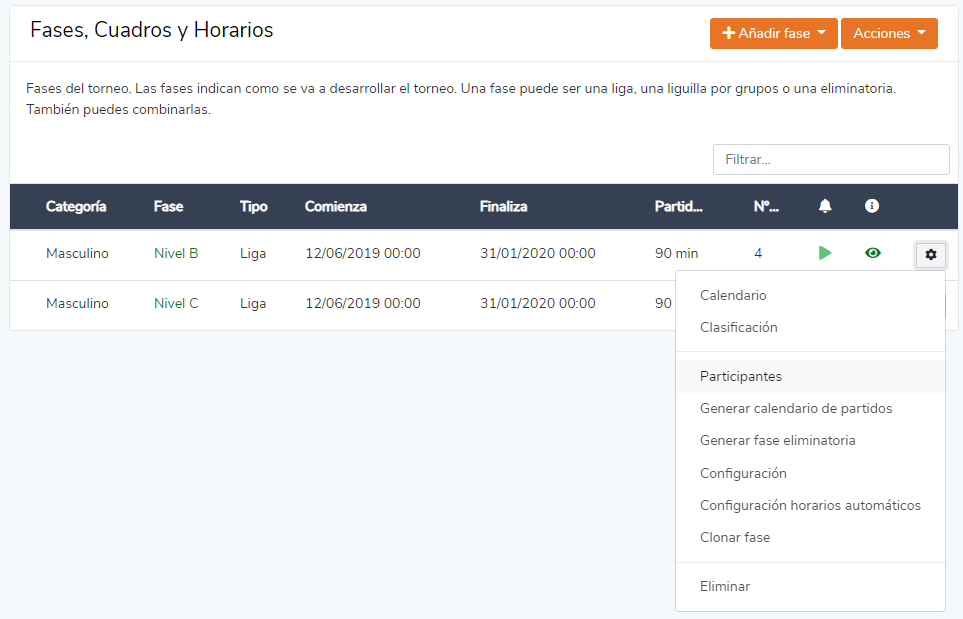The width and height of the screenshot is (963, 619).
Task: Choose Clonar fase menu entry
Action: 810,537
